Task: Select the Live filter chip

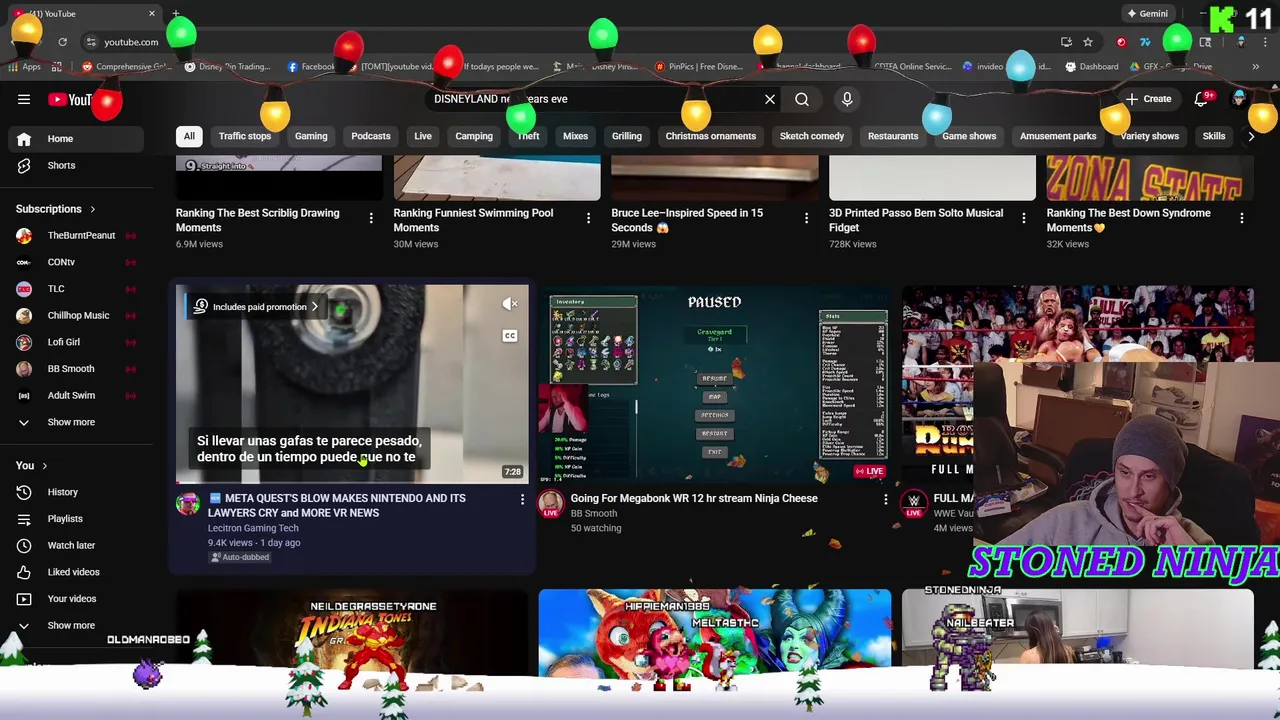Action: click(x=423, y=136)
